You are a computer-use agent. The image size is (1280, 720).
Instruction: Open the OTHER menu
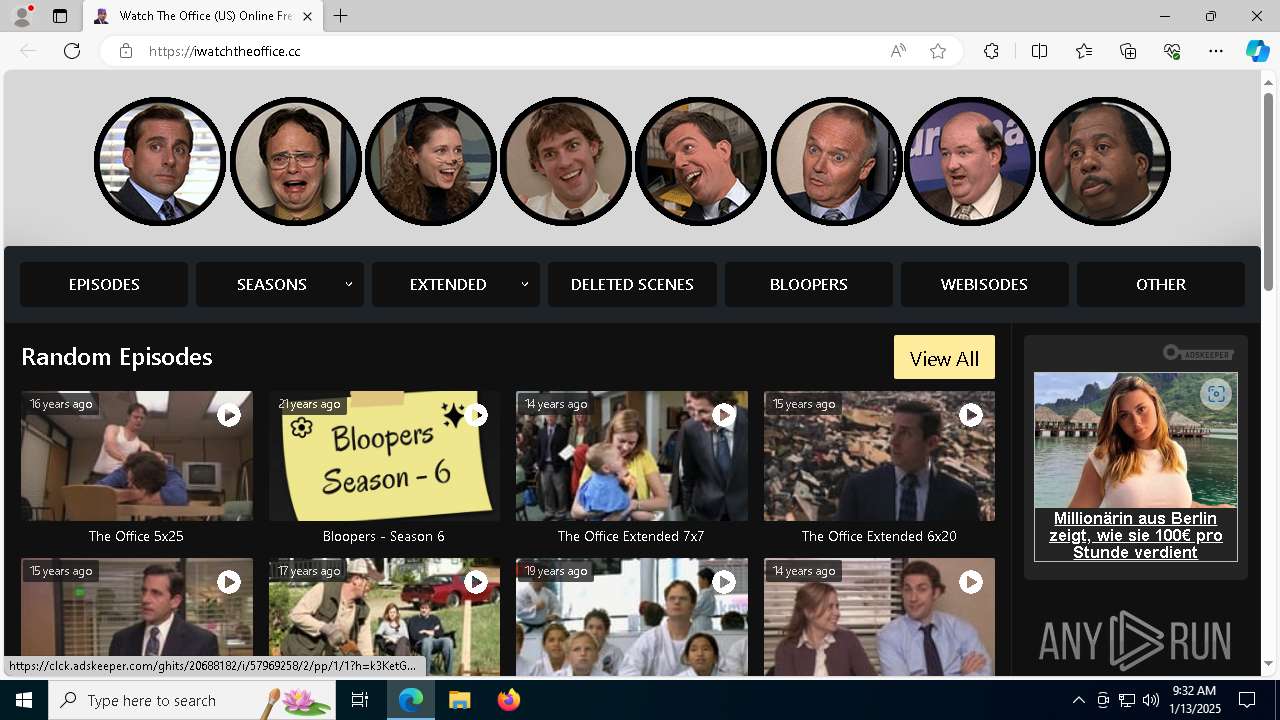coord(1161,284)
